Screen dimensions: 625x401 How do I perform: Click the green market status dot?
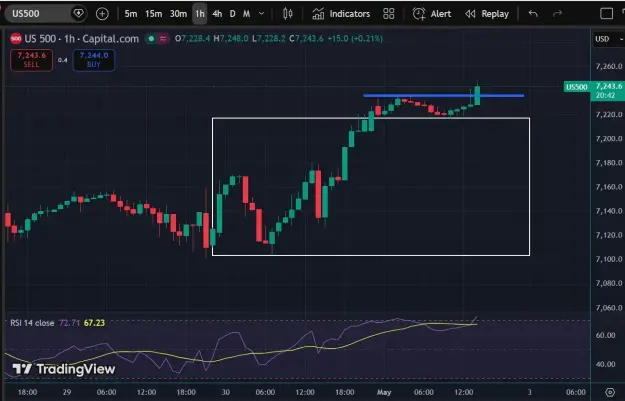coord(151,39)
